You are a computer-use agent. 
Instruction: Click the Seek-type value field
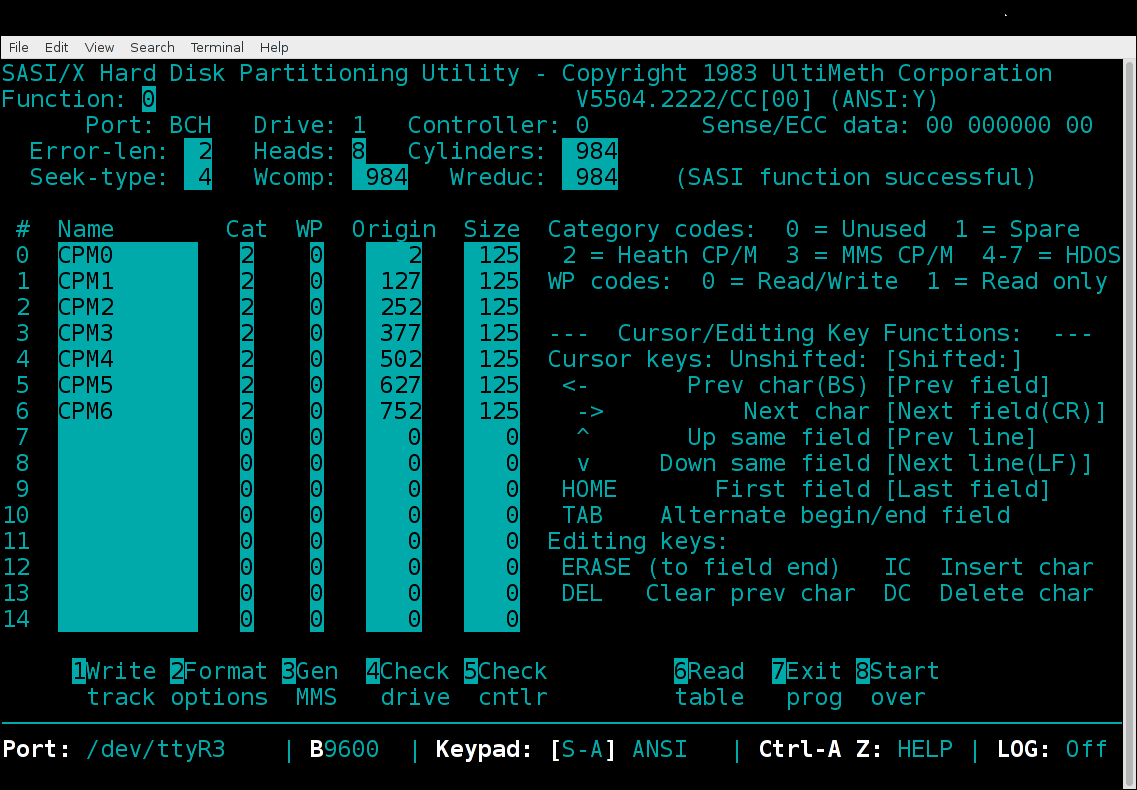click(198, 177)
